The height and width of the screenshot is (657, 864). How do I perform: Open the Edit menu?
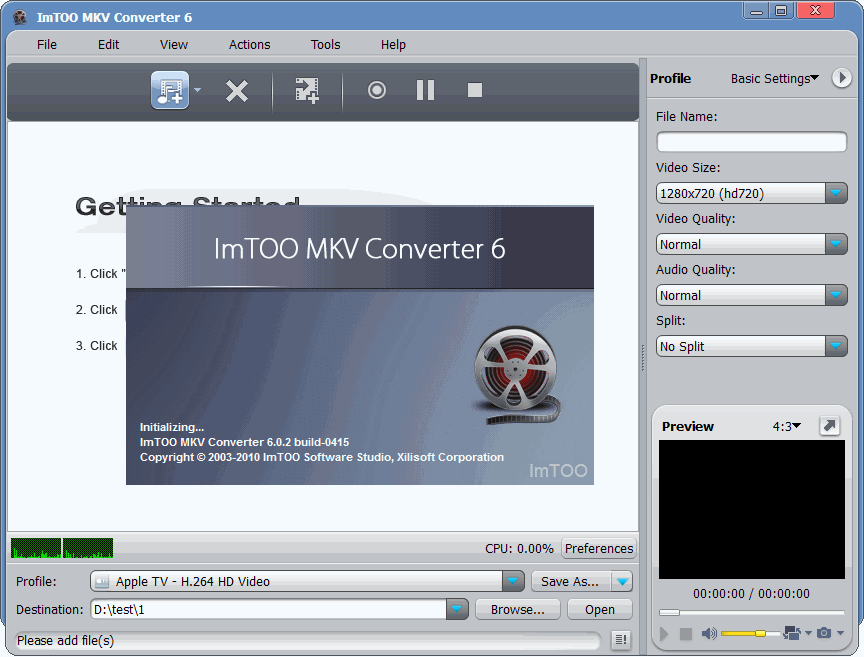109,45
